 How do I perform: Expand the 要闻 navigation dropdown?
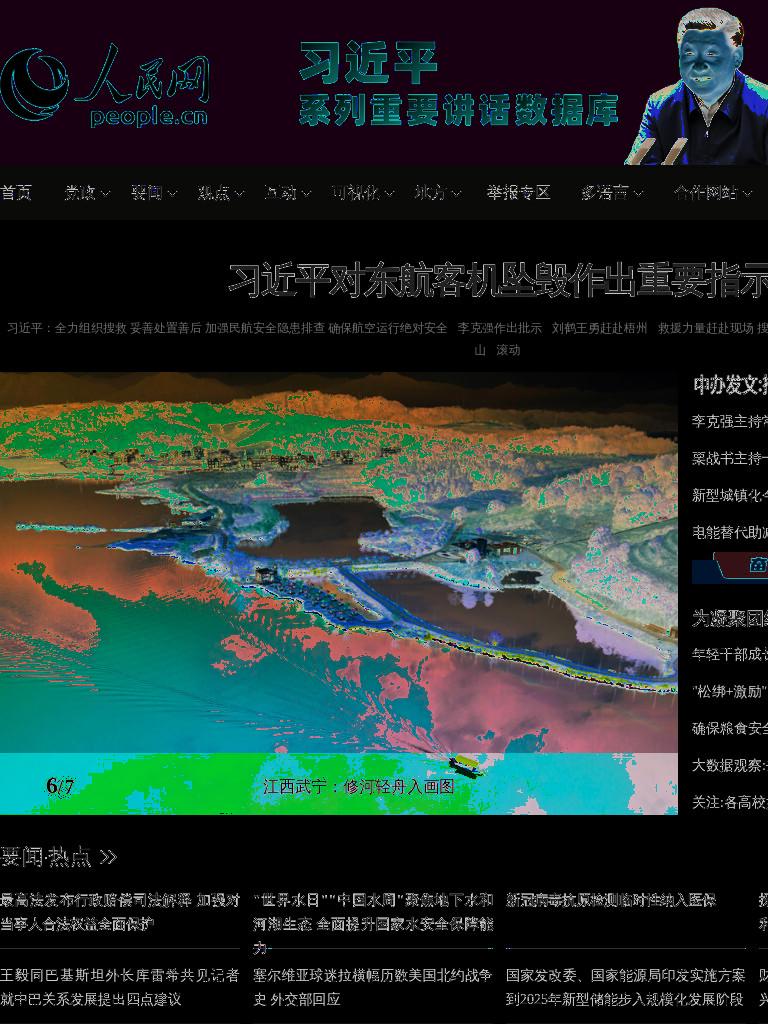[154, 193]
